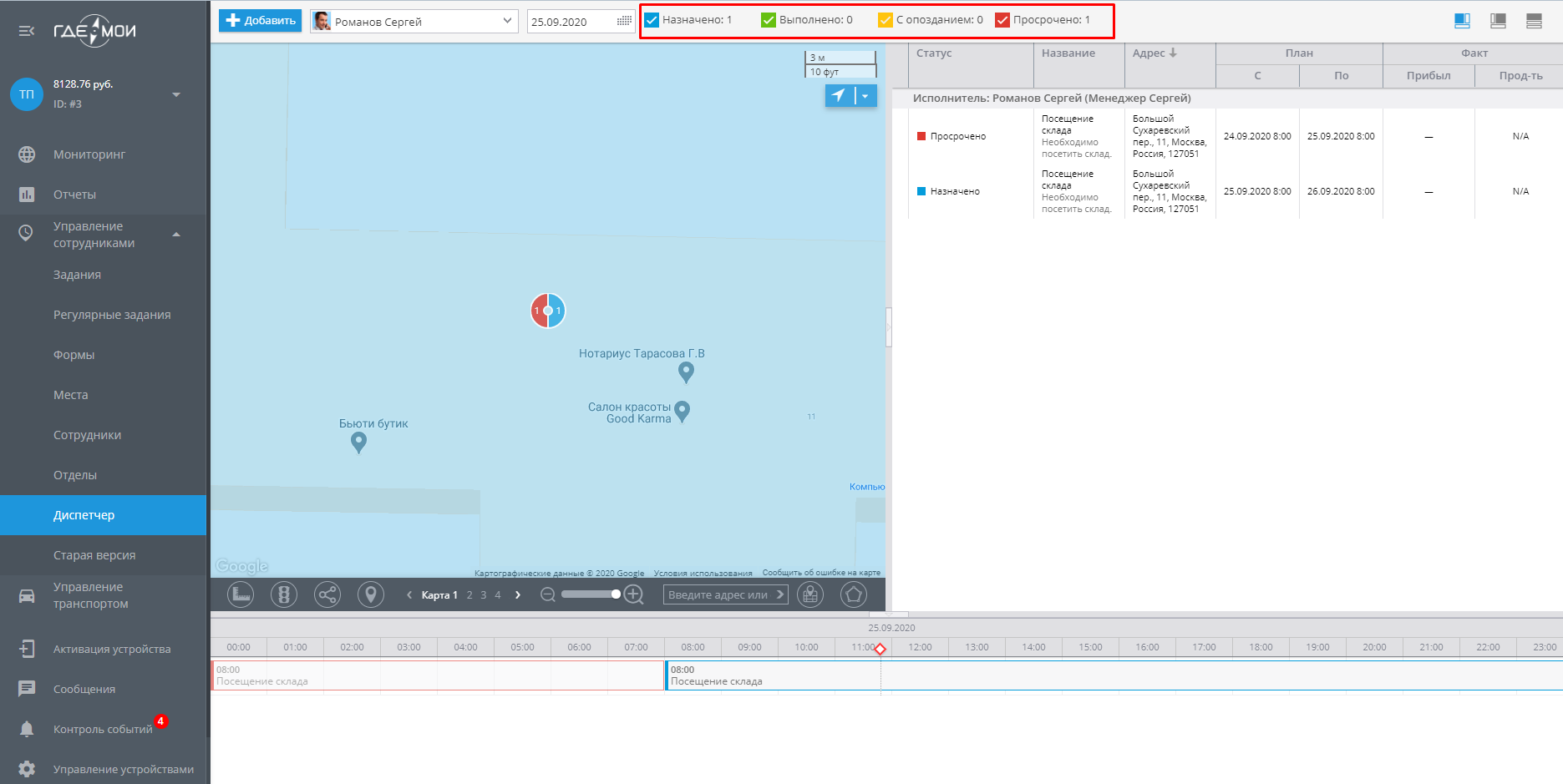Image resolution: width=1563 pixels, height=784 pixels.
Task: Click the ruler measurement tool icon
Action: tap(241, 594)
